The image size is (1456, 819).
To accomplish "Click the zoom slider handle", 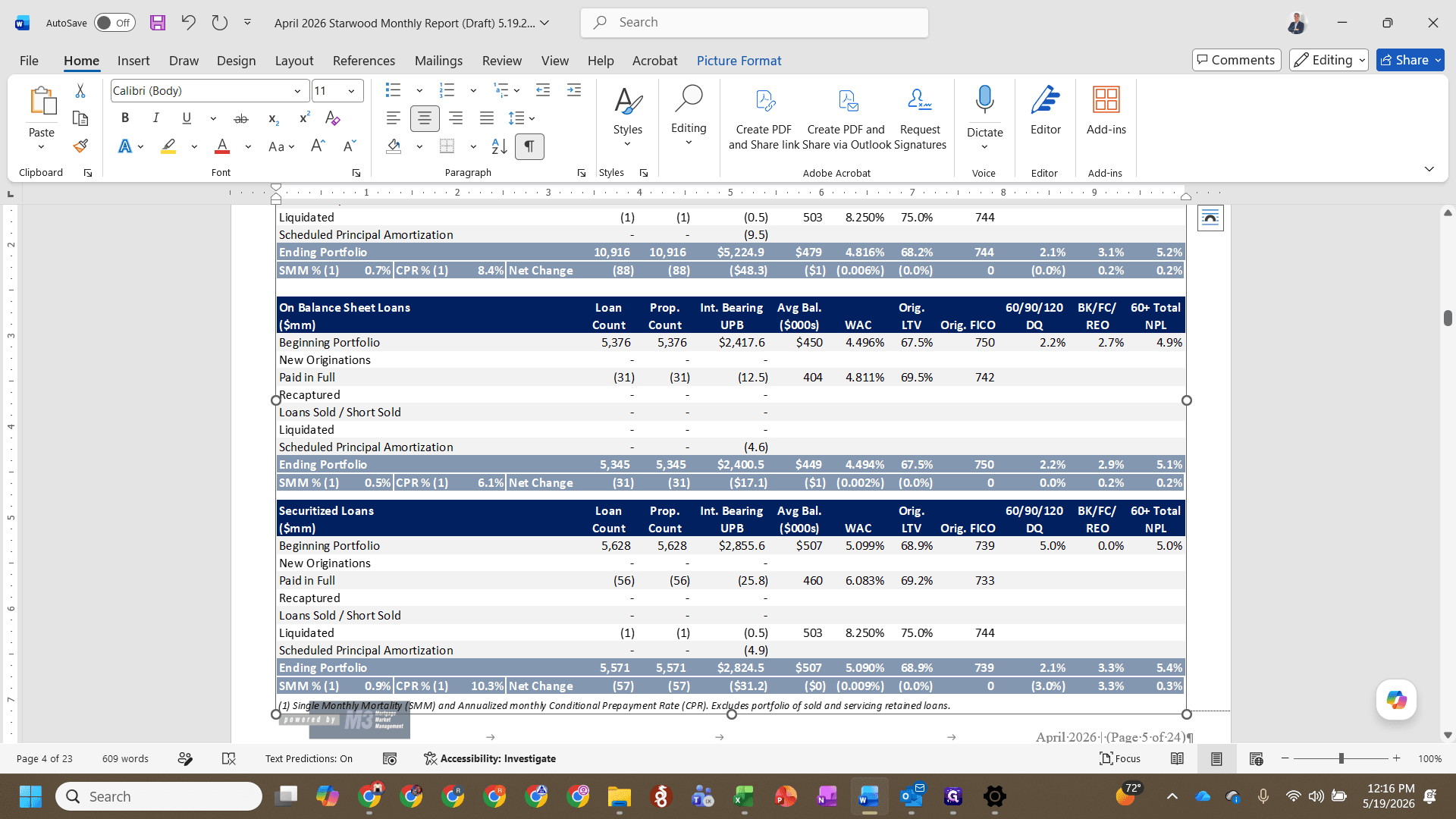I will [x=1341, y=758].
